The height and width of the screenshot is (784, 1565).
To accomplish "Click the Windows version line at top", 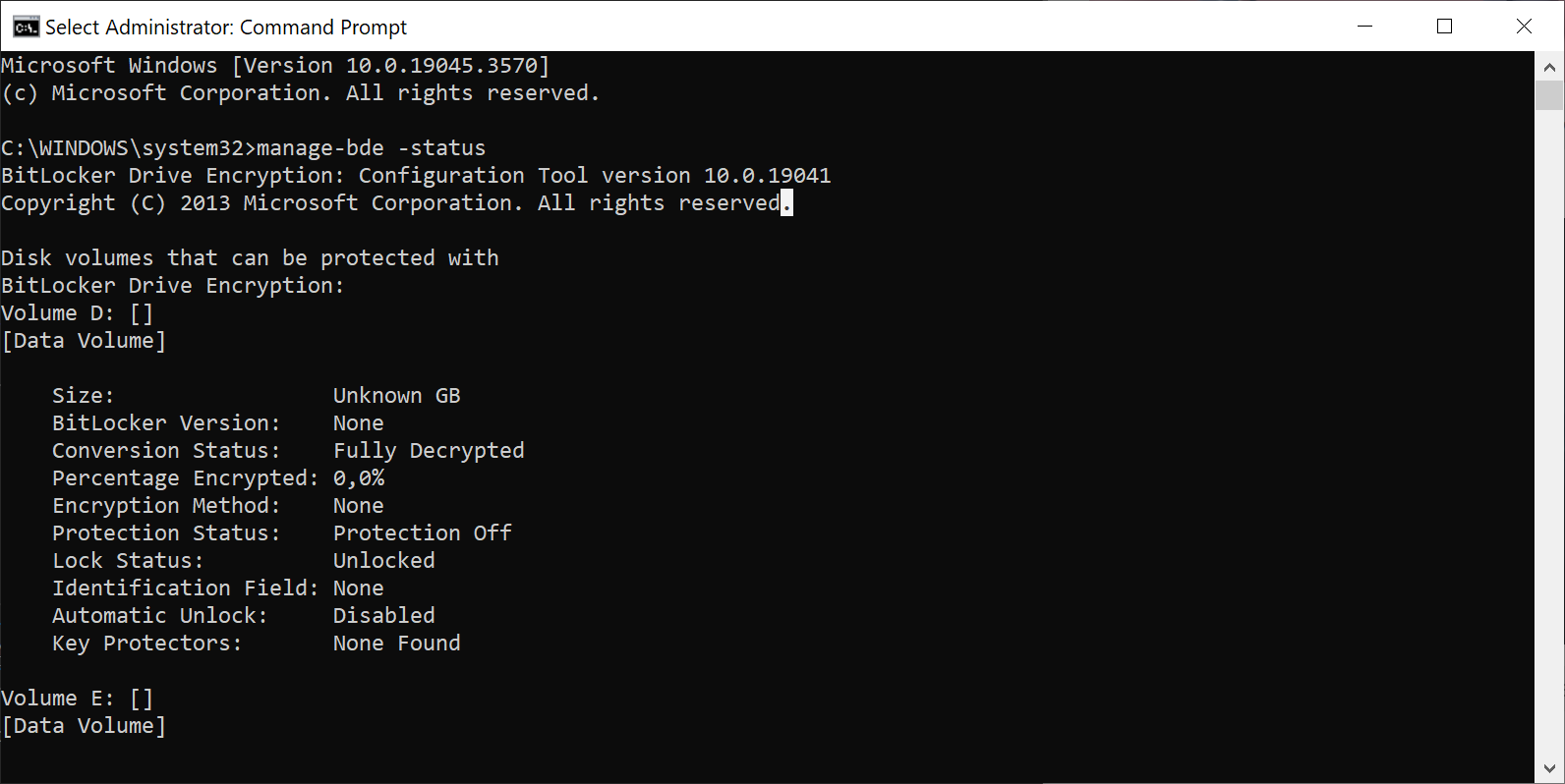I will [x=275, y=66].
